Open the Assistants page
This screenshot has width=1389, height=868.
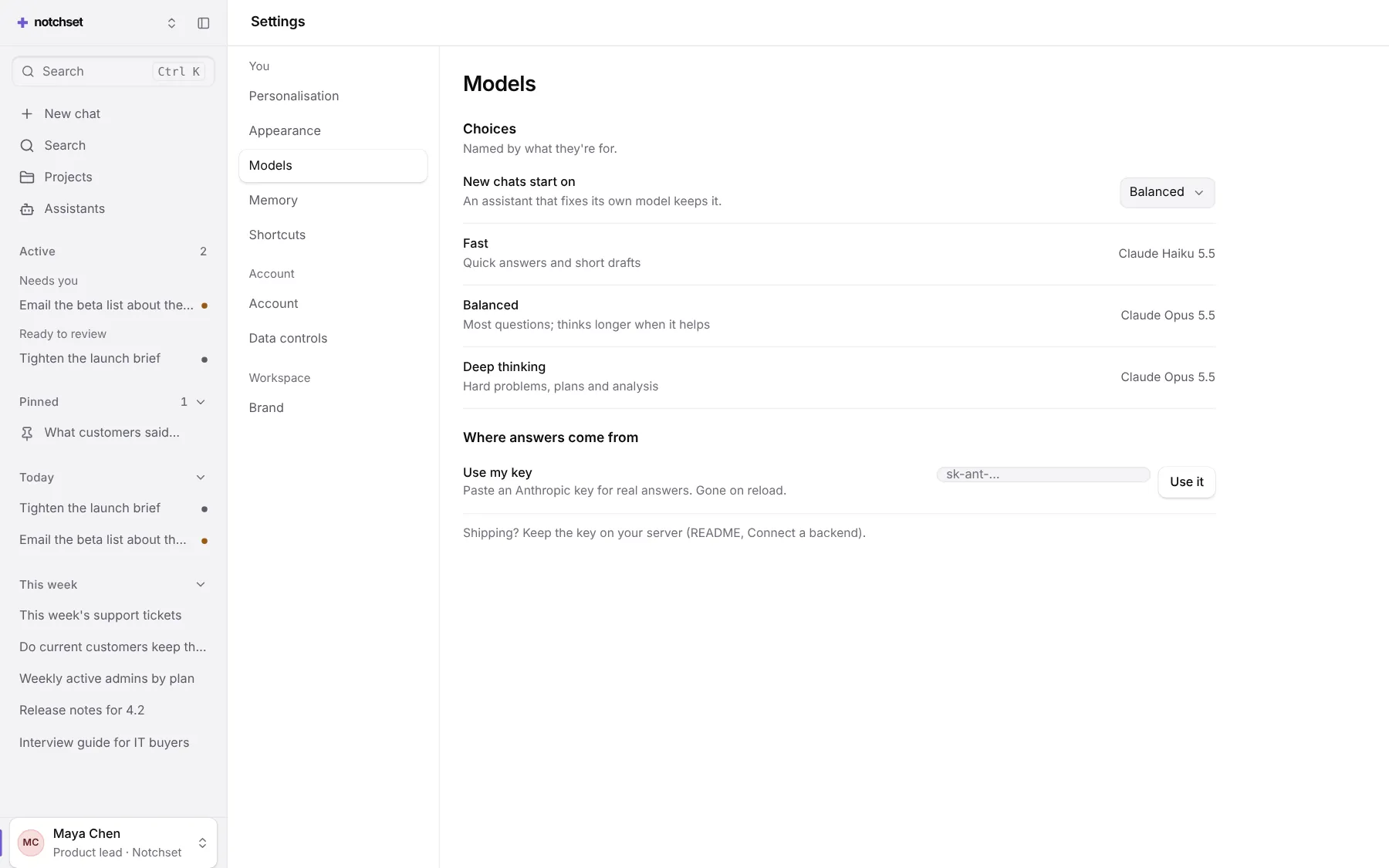113,209
